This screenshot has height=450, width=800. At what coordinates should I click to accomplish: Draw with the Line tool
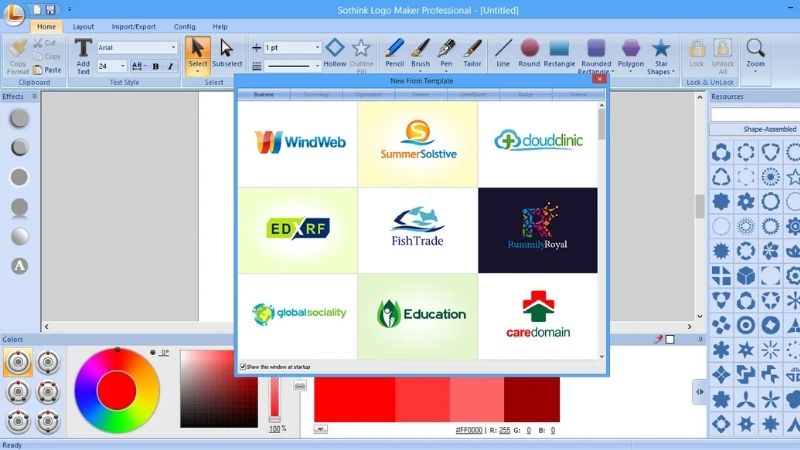point(503,52)
